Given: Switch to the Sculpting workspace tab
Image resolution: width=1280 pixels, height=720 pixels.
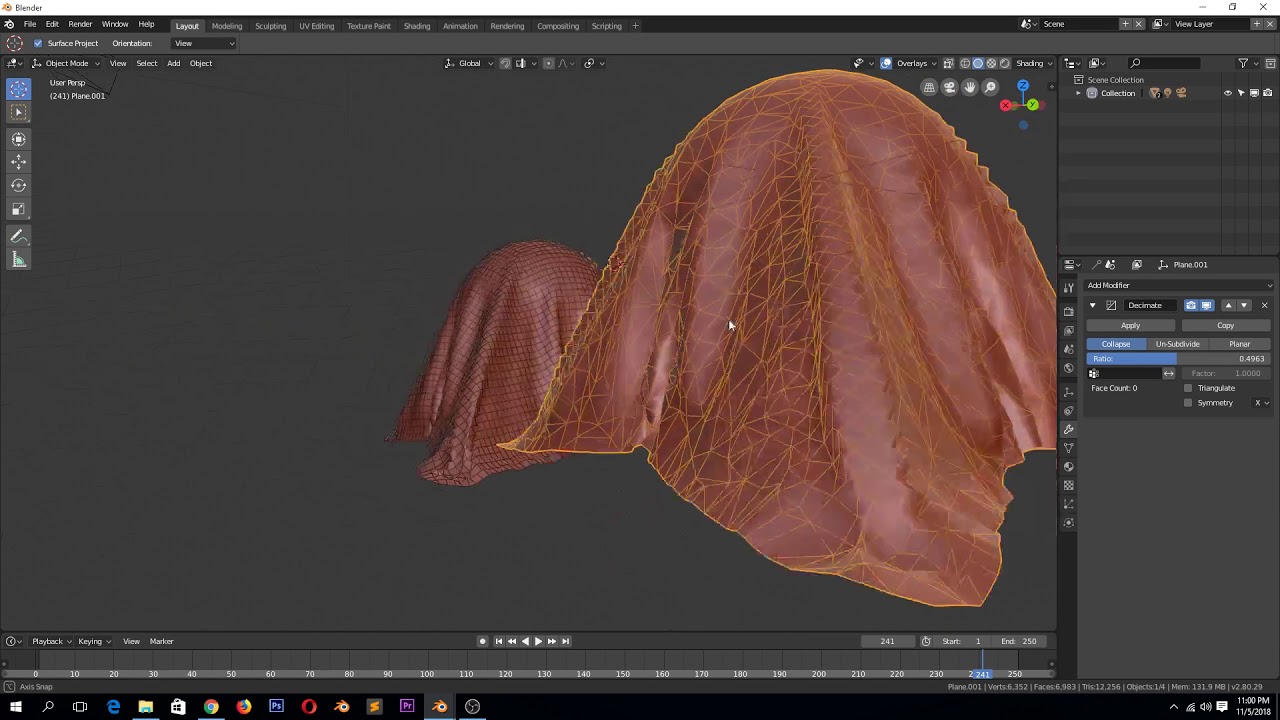Looking at the screenshot, I should (x=270, y=26).
